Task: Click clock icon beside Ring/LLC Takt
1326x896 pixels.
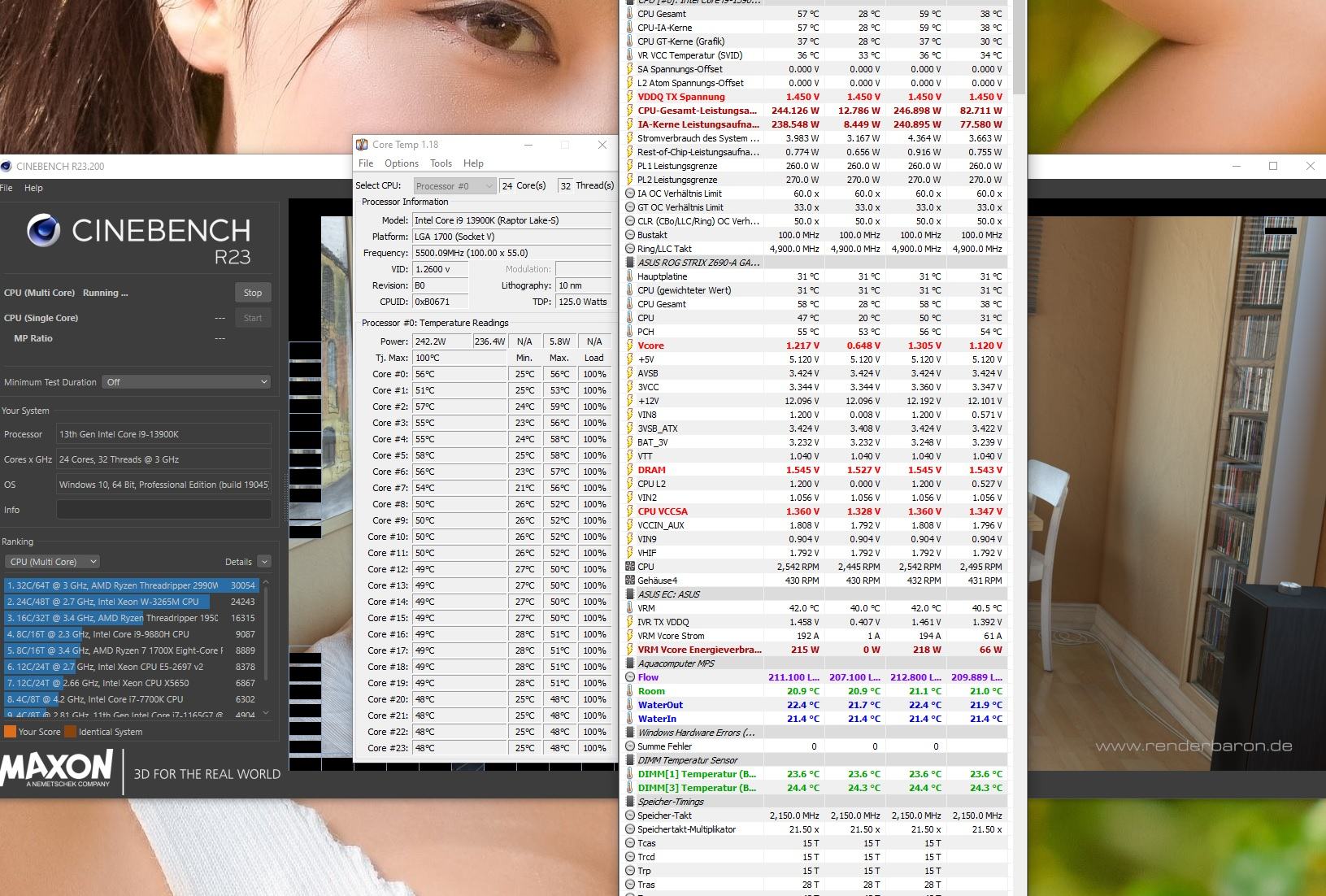Action: click(630, 249)
